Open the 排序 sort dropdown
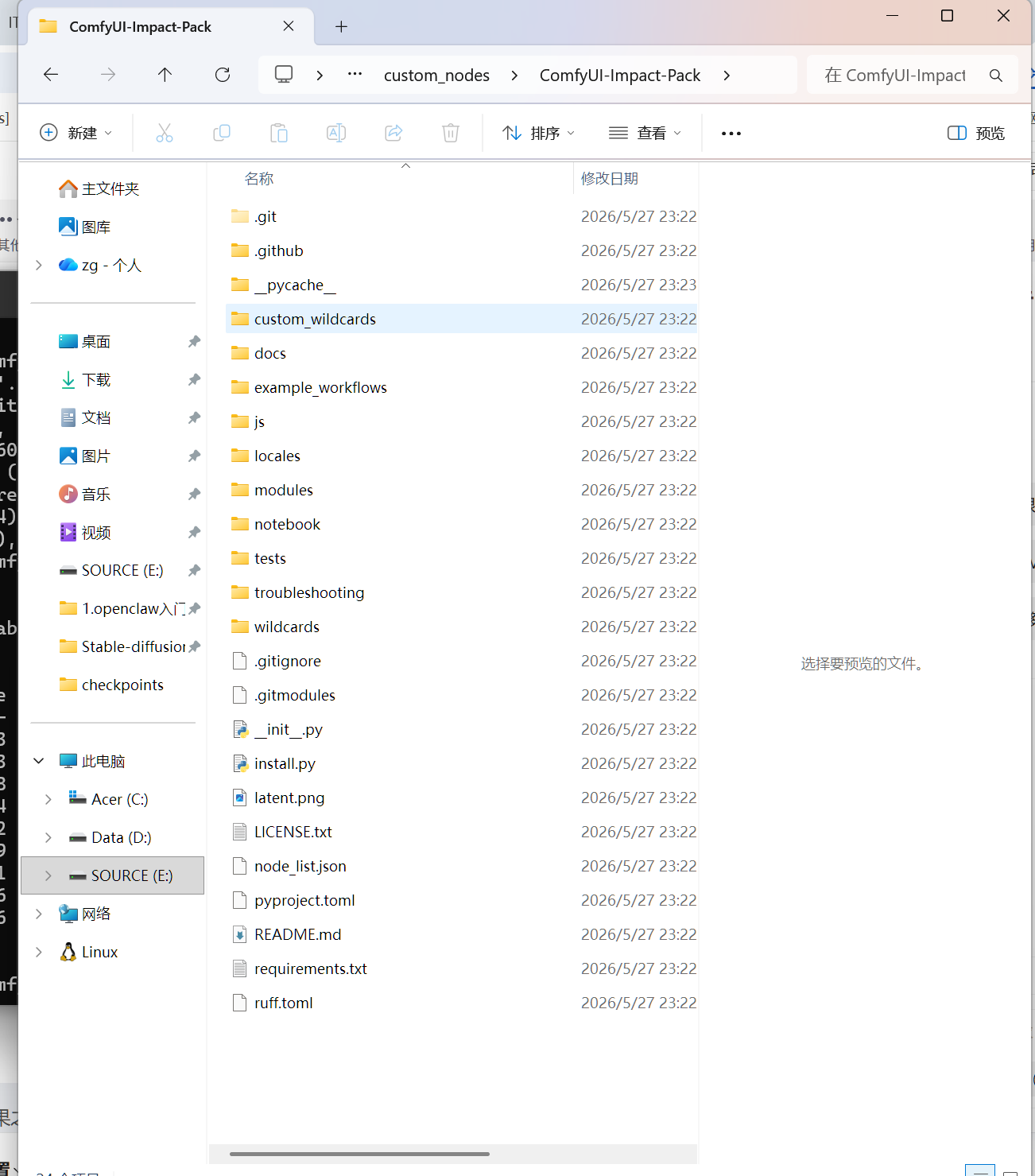1035x1176 pixels. [538, 133]
